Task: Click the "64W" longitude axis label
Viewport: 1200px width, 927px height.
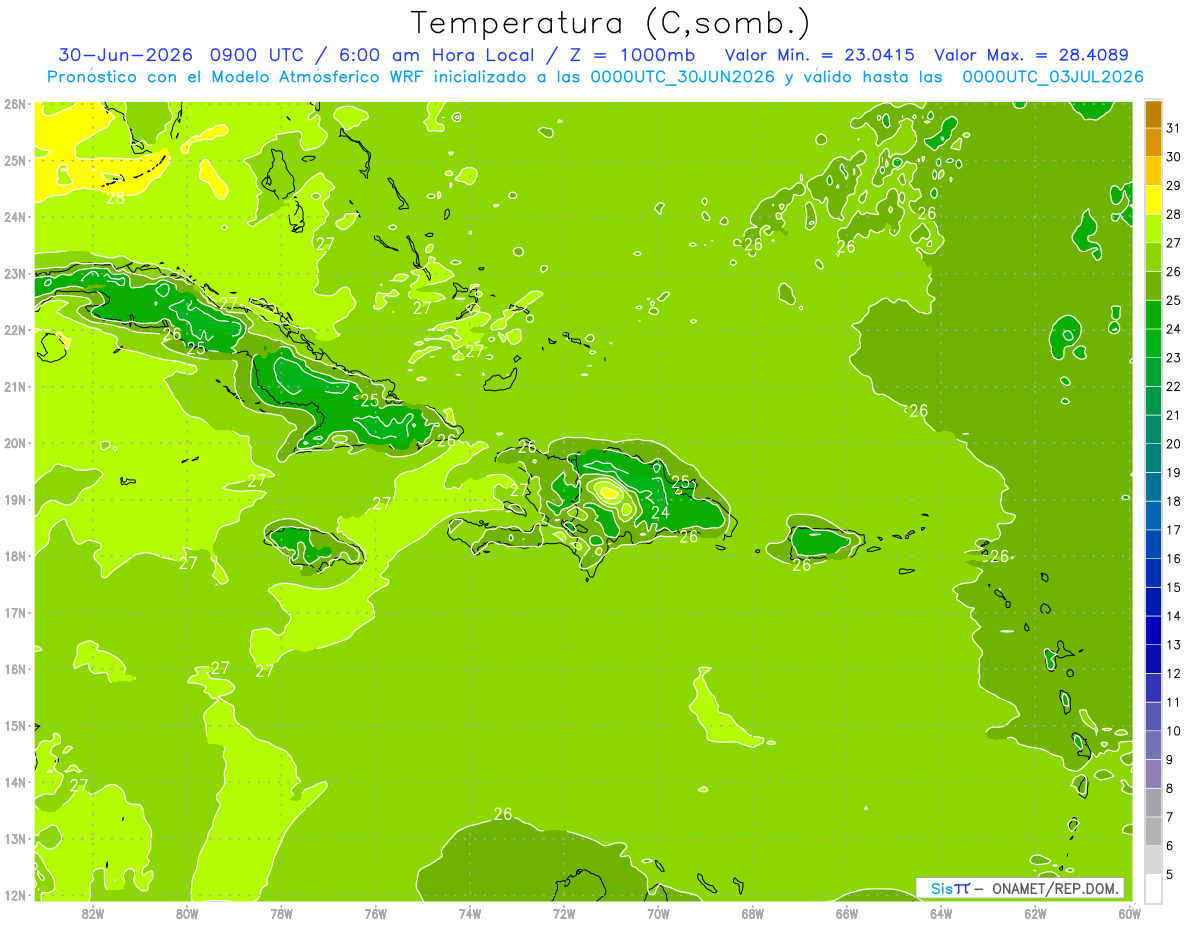Action: (941, 913)
